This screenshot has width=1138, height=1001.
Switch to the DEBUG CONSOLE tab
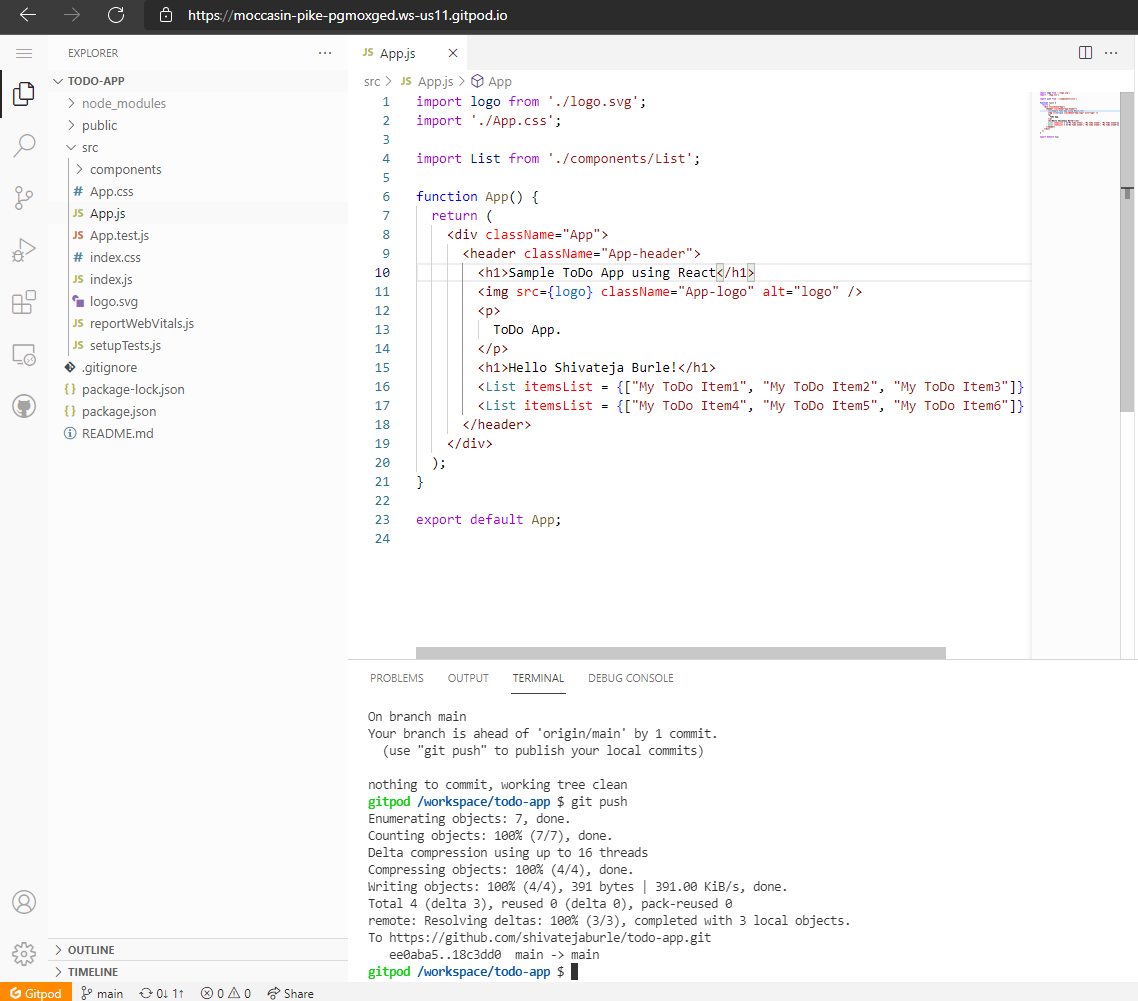[630, 678]
